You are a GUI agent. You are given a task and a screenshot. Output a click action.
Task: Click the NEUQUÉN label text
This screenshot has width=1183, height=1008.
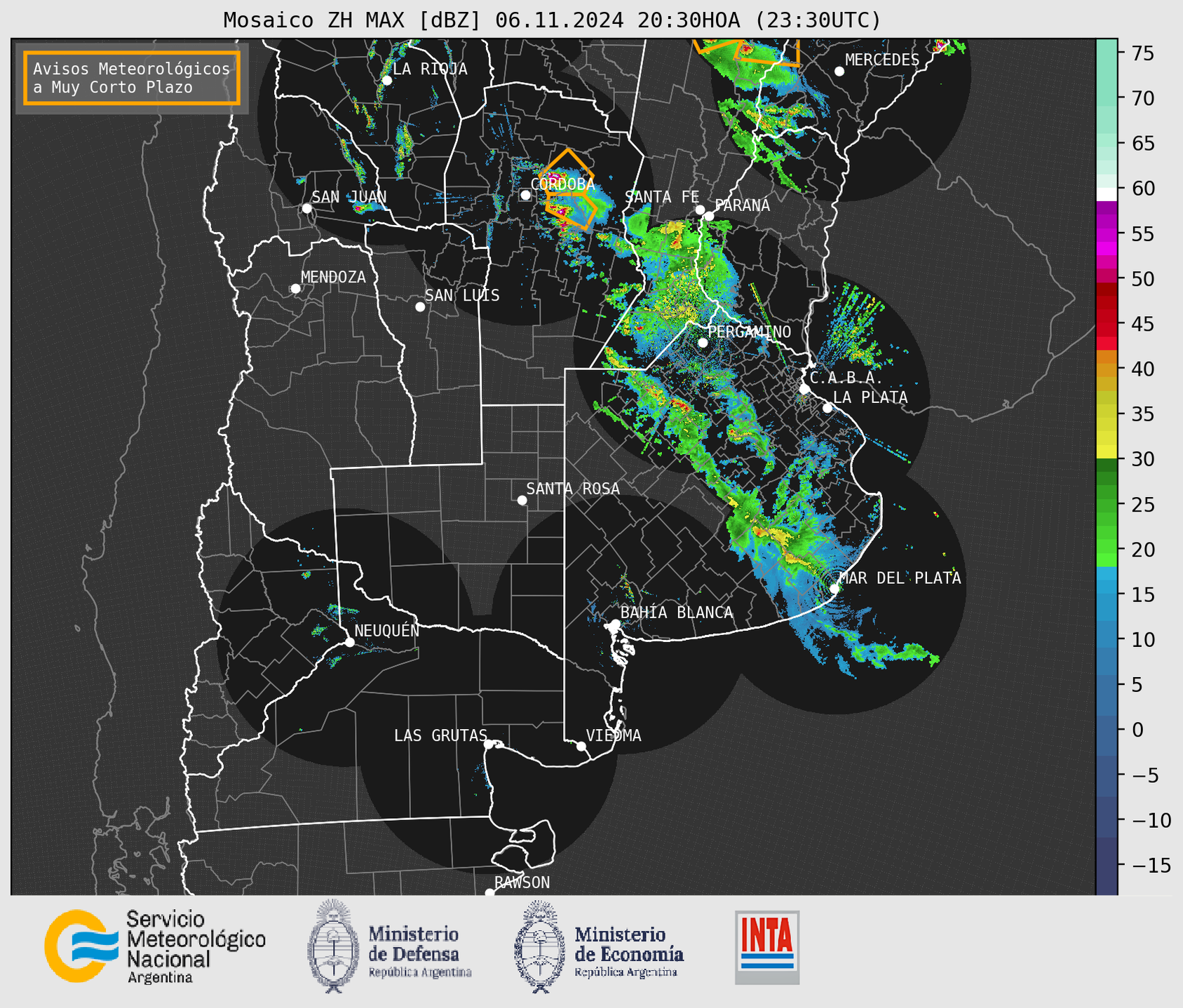tap(386, 630)
